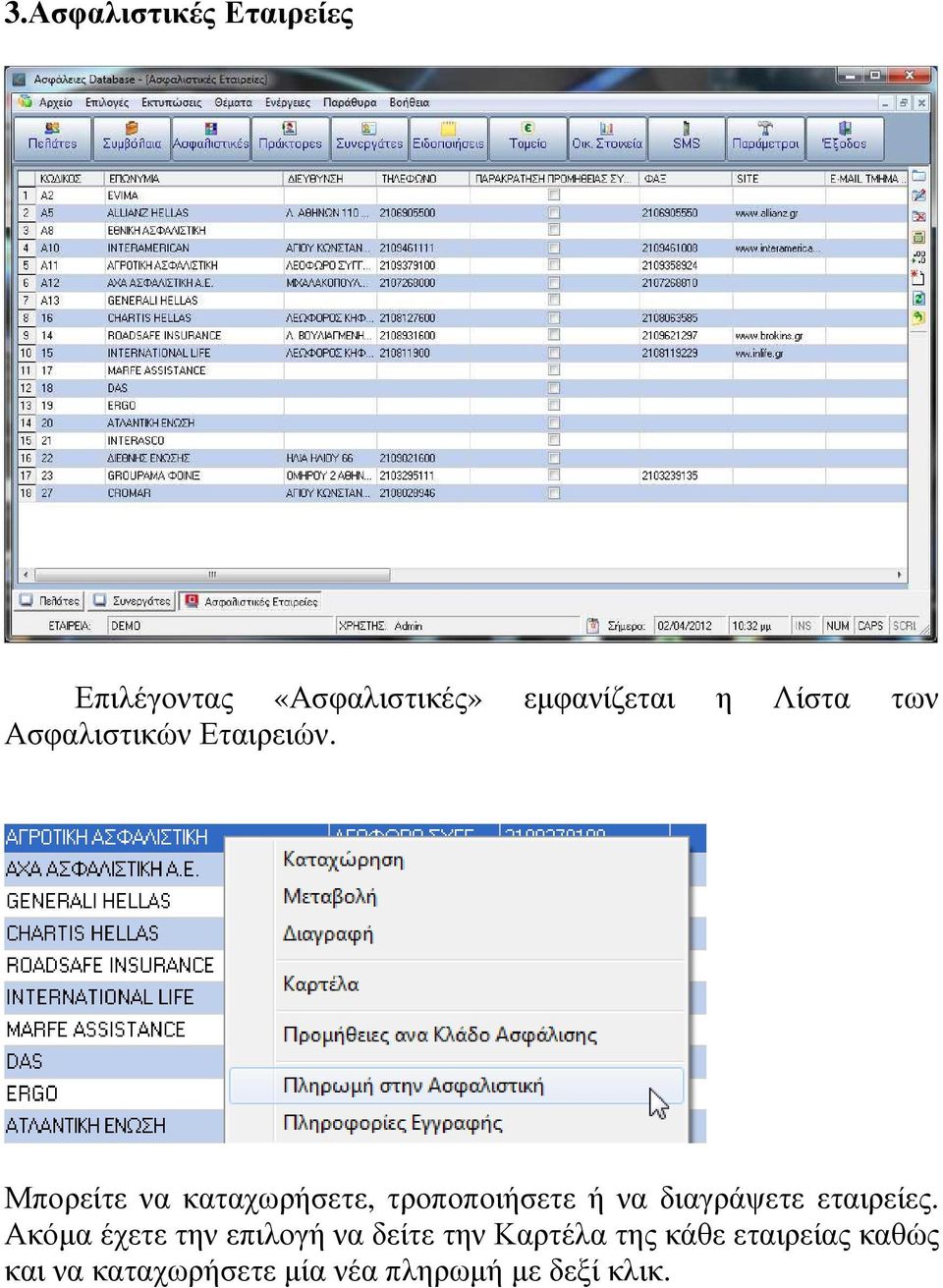Screen dimensions: 943x1288
Task: Open the Ταμείο toolbar button
Action: pyautogui.click(x=527, y=137)
